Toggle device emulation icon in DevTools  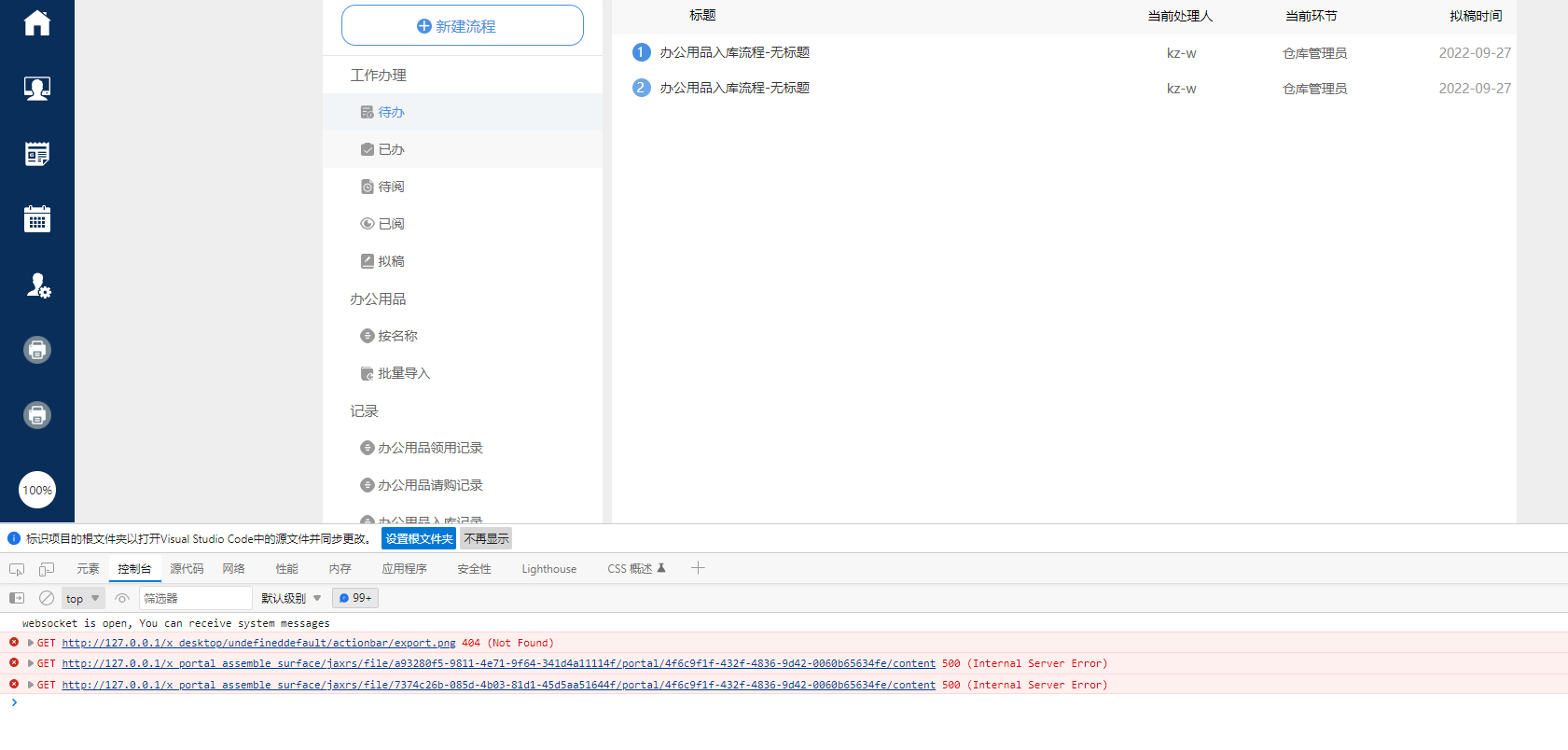click(x=47, y=569)
